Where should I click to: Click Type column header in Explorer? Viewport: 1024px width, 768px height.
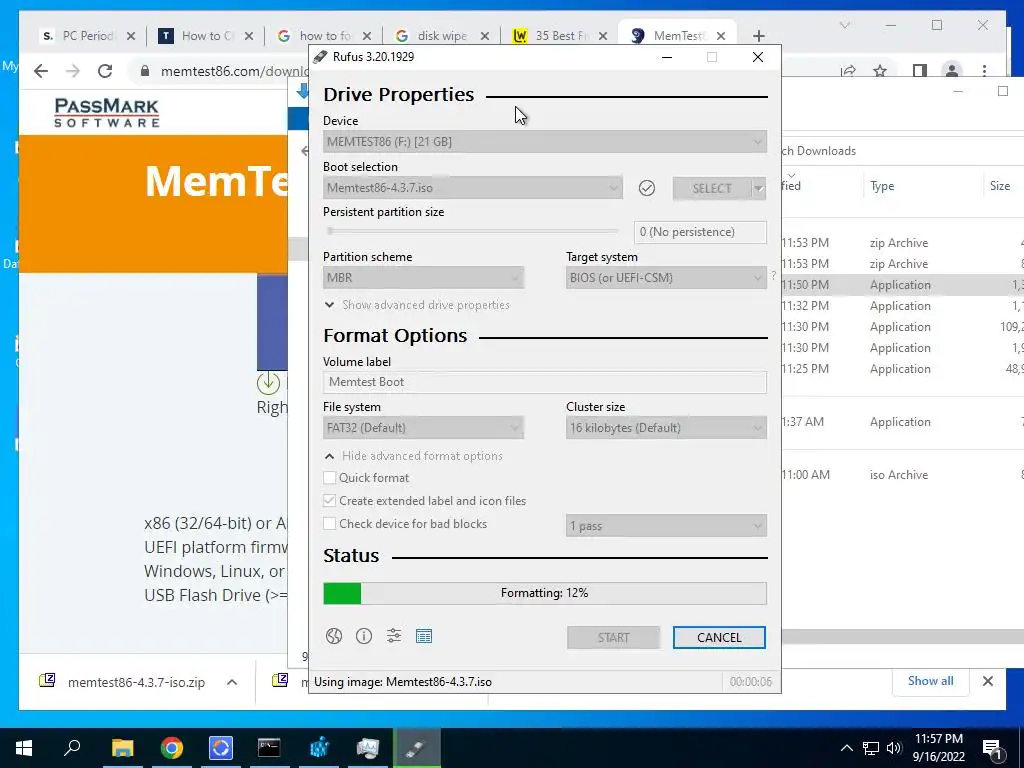[x=882, y=186]
